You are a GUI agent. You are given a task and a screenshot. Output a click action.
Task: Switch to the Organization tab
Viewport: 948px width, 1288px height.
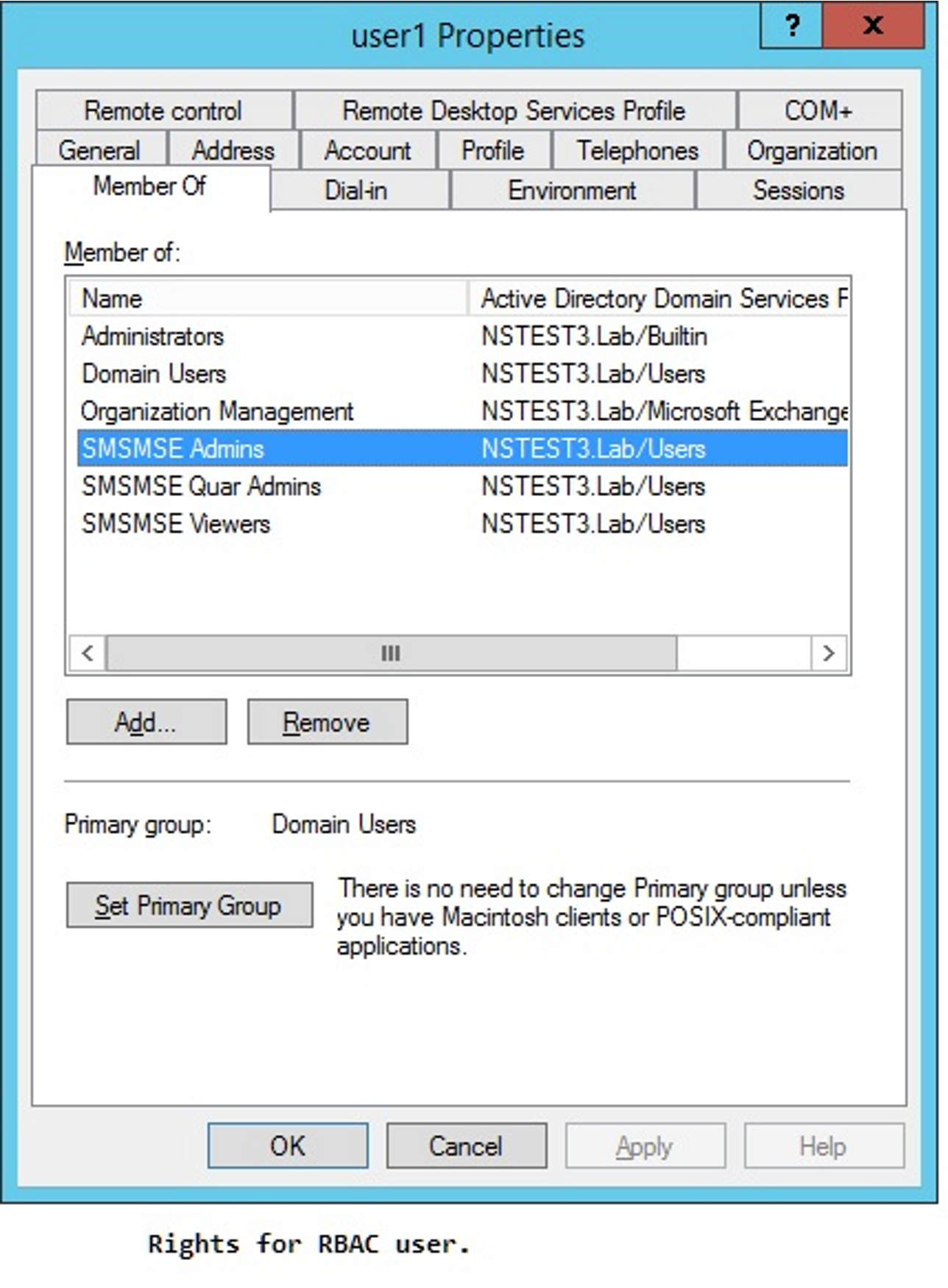point(813,150)
